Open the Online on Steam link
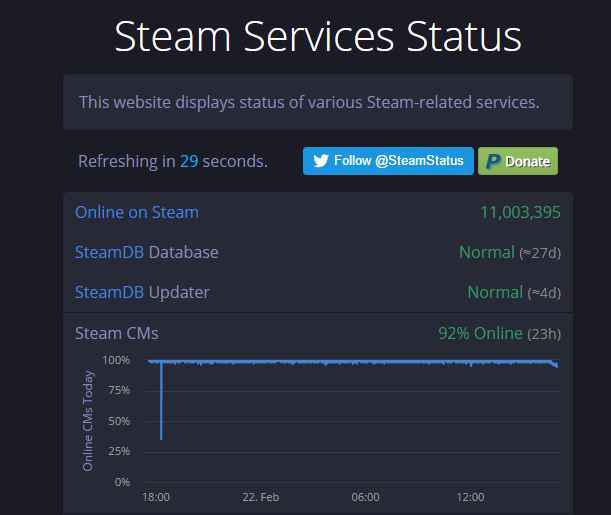This screenshot has width=611, height=515. point(137,212)
